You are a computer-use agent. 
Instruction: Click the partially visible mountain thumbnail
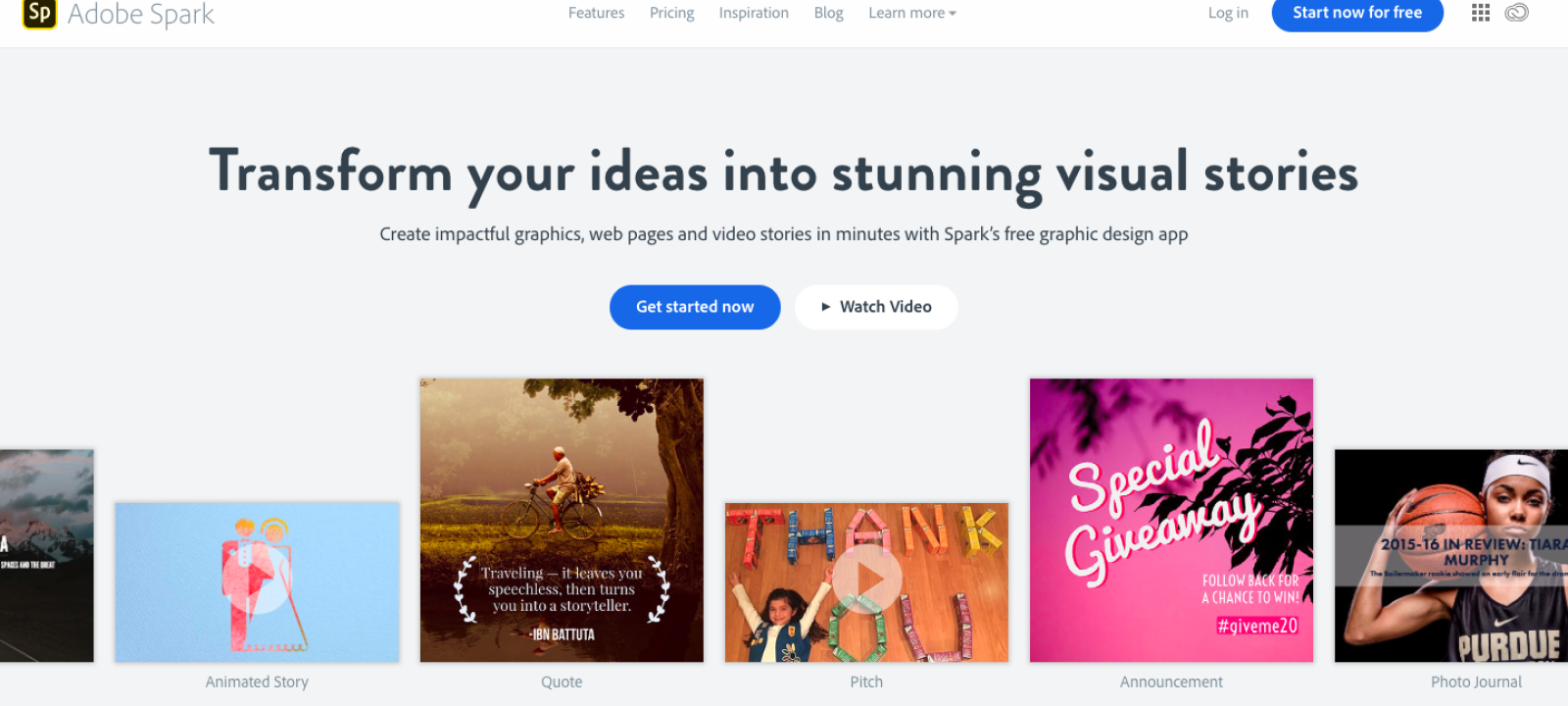coord(46,555)
